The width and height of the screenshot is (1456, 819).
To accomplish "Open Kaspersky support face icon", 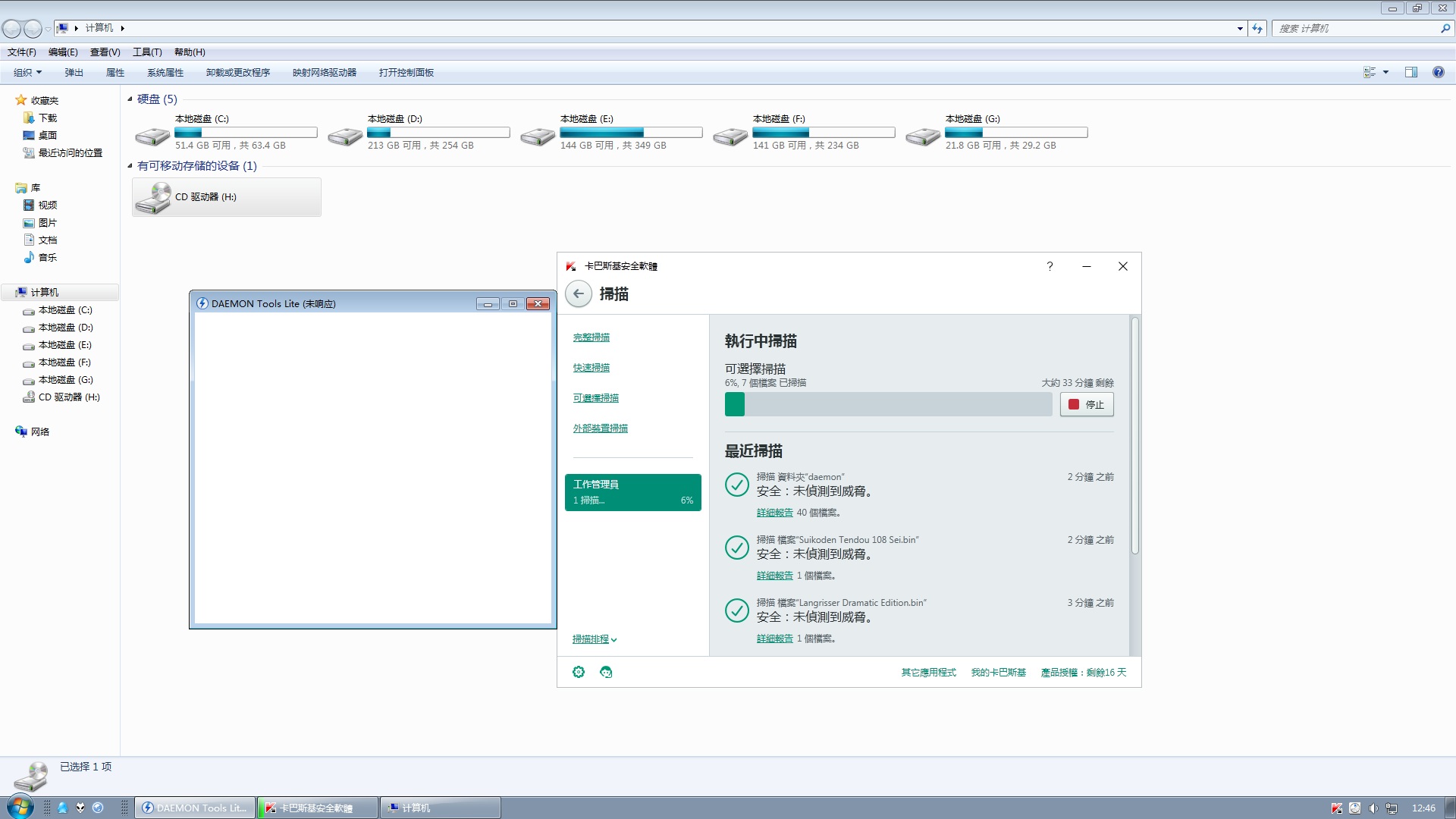I will pos(606,672).
